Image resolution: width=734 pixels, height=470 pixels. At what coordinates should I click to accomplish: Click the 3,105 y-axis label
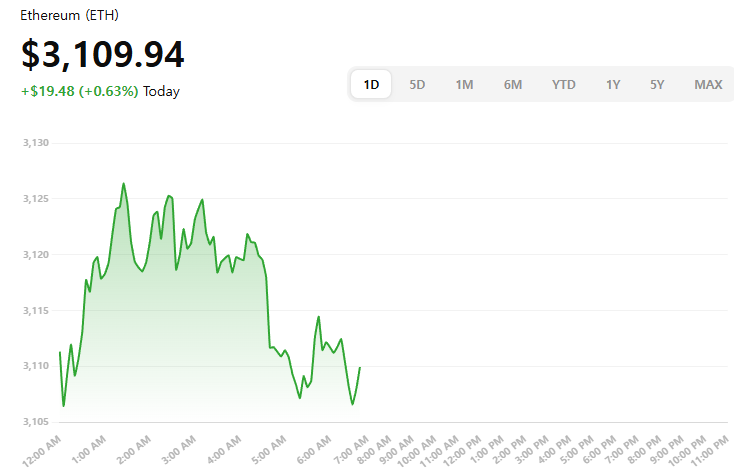pos(35,421)
